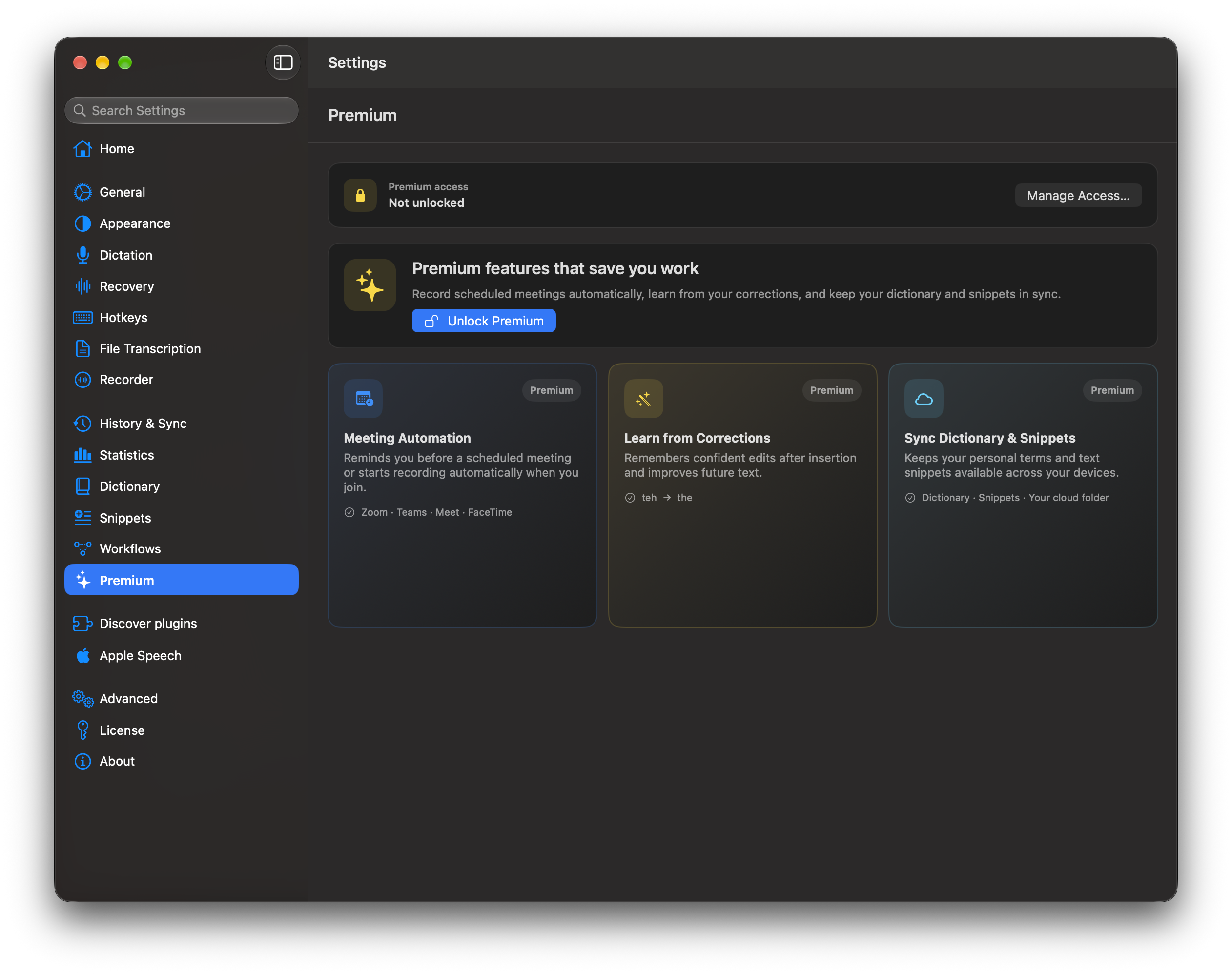Viewport: 1232px width, 974px height.
Task: Click the History & Sync clock icon
Action: tap(82, 424)
